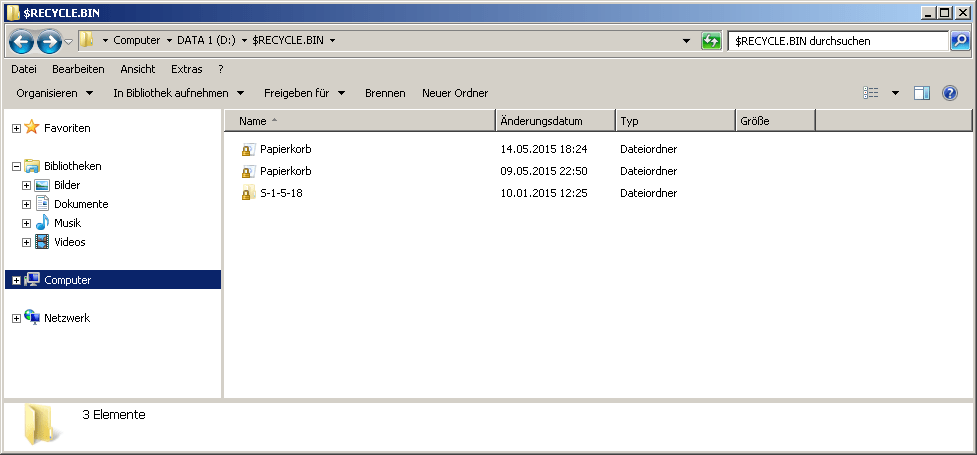The width and height of the screenshot is (977, 455).
Task: Collapse the Bibliotheken tree node
Action: [x=16, y=166]
